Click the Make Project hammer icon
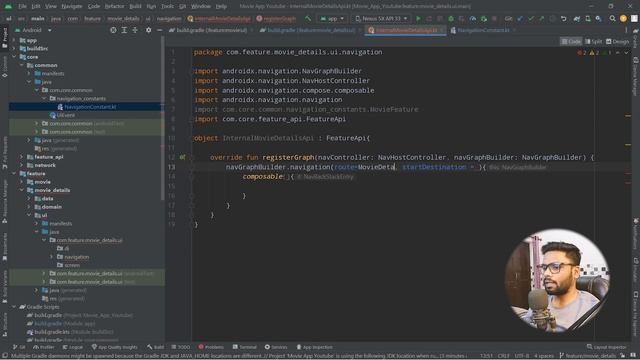Screen dimensions: 640x360 308,18
